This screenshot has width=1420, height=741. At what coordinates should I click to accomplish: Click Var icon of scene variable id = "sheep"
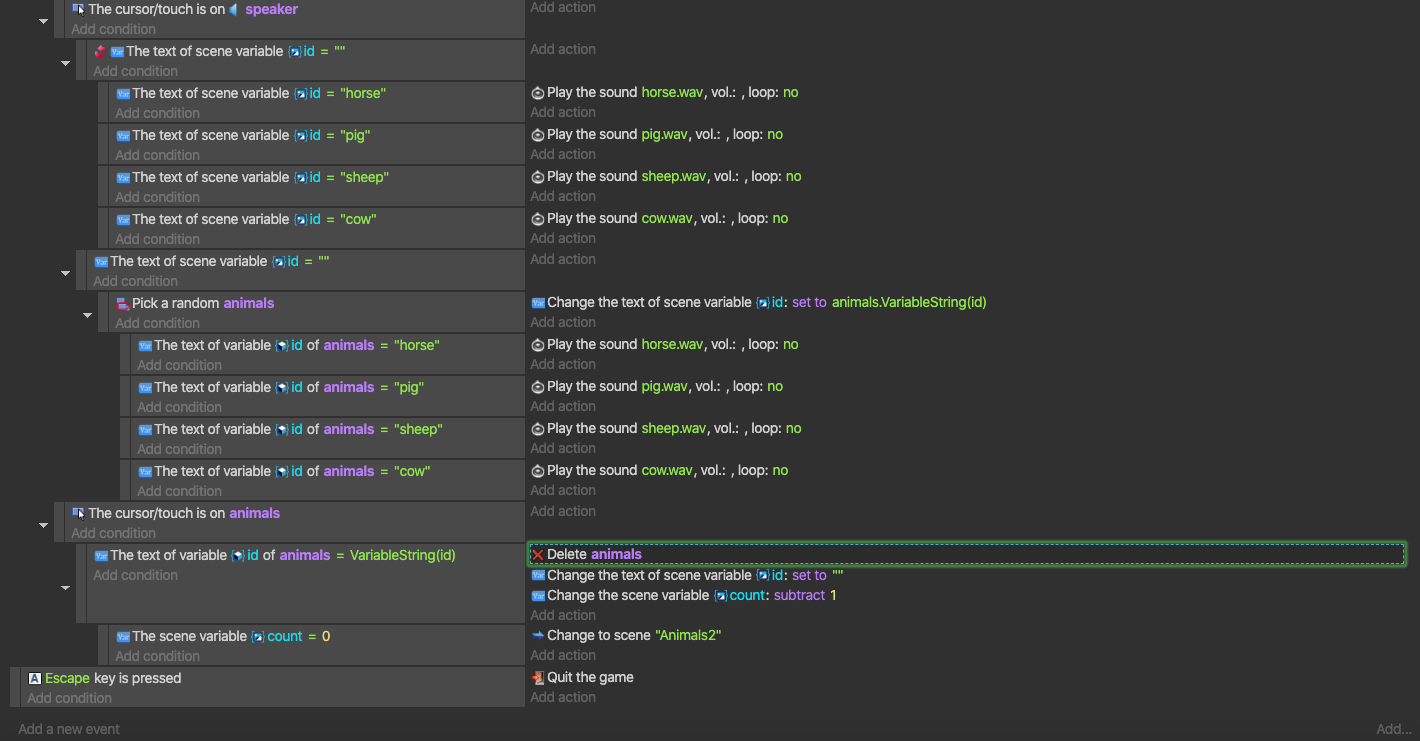(x=123, y=177)
